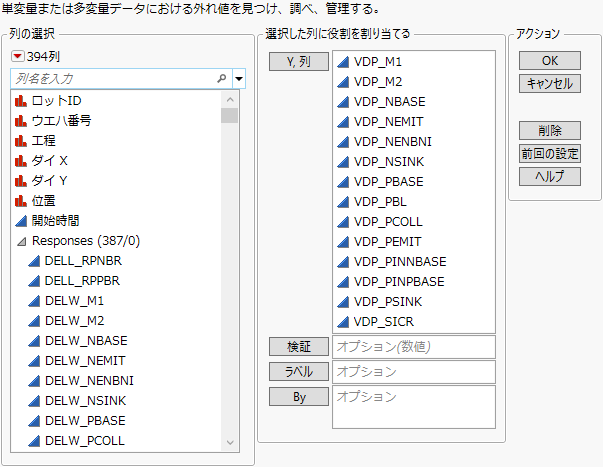Click the 列名を入力 search field
603x467 pixels.
121,79
